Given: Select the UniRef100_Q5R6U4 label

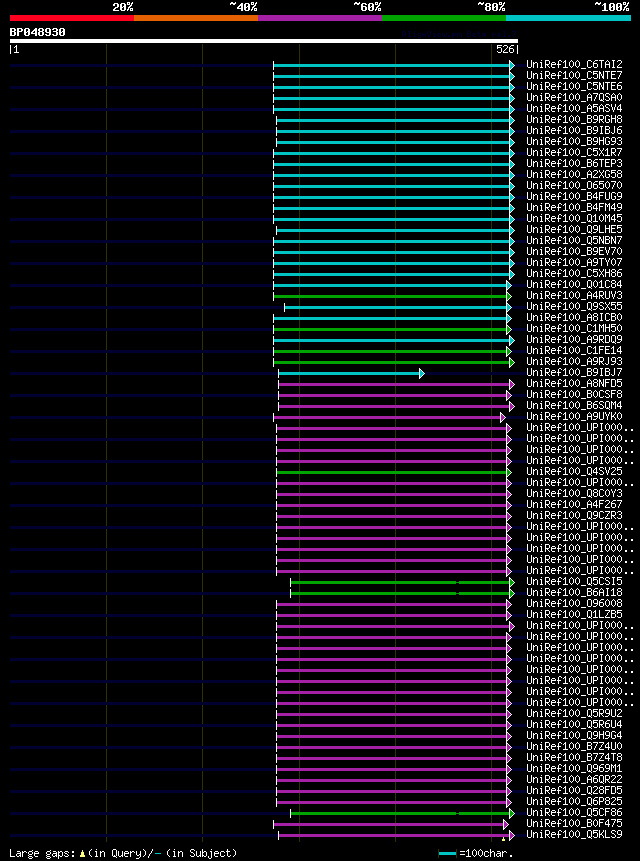Looking at the screenshot, I should tap(574, 724).
